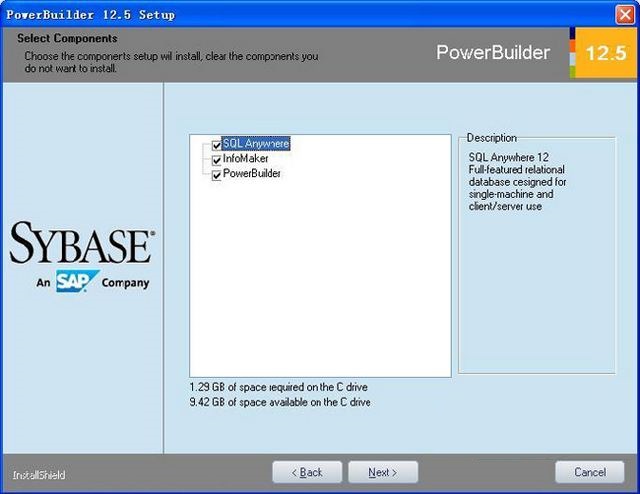This screenshot has height=494, width=640.
Task: Click the Sybase logo
Action: pyautogui.click(x=82, y=243)
